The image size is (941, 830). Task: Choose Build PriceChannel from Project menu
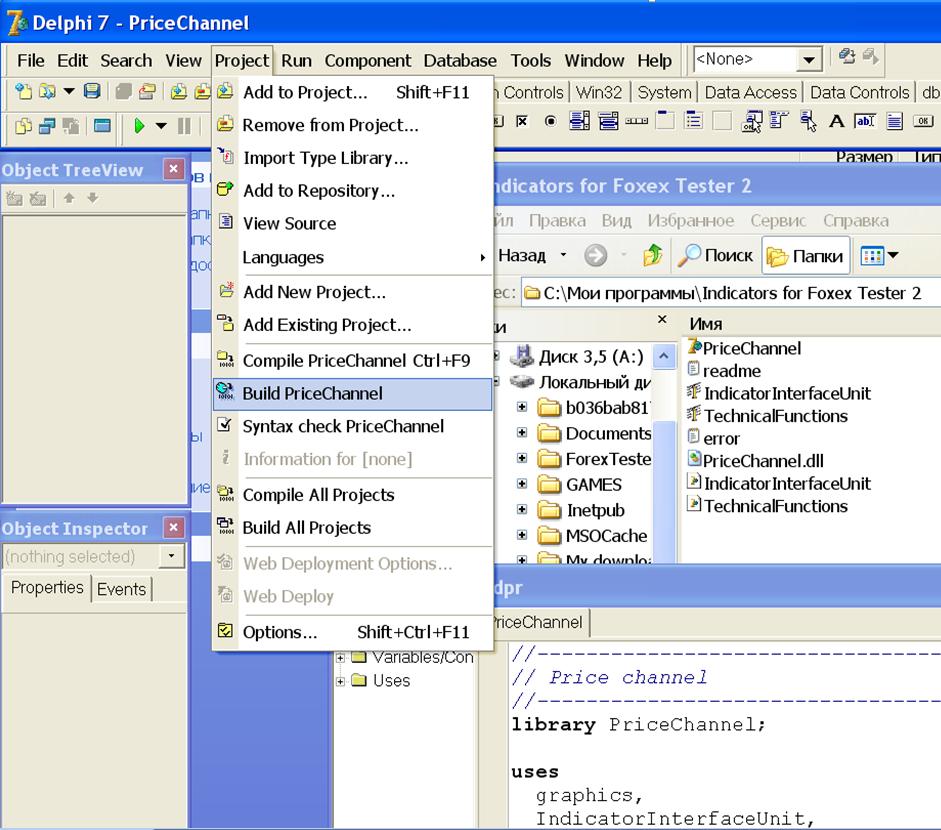[312, 393]
